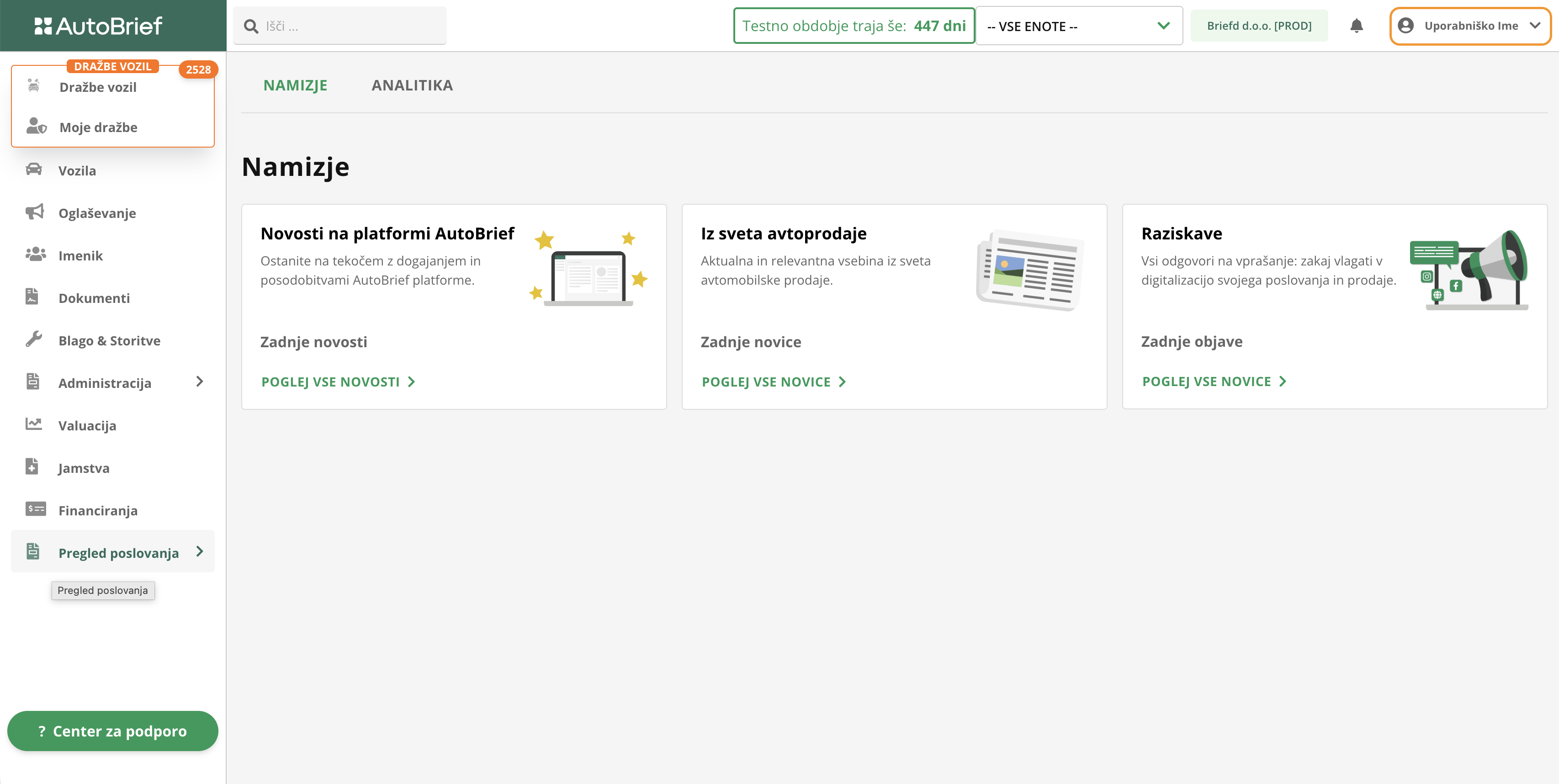Switch to the ANALITIKA tab
The image size is (1559, 784).
click(412, 85)
